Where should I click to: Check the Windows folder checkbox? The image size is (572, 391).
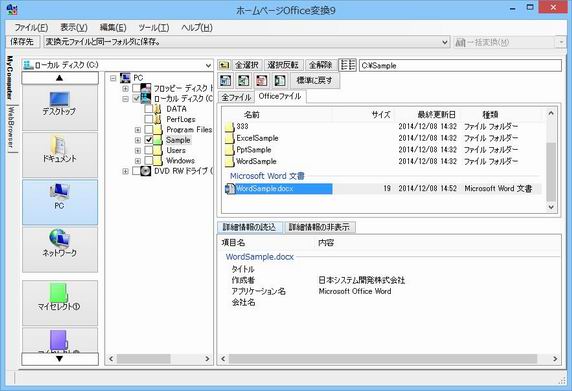(x=148, y=160)
